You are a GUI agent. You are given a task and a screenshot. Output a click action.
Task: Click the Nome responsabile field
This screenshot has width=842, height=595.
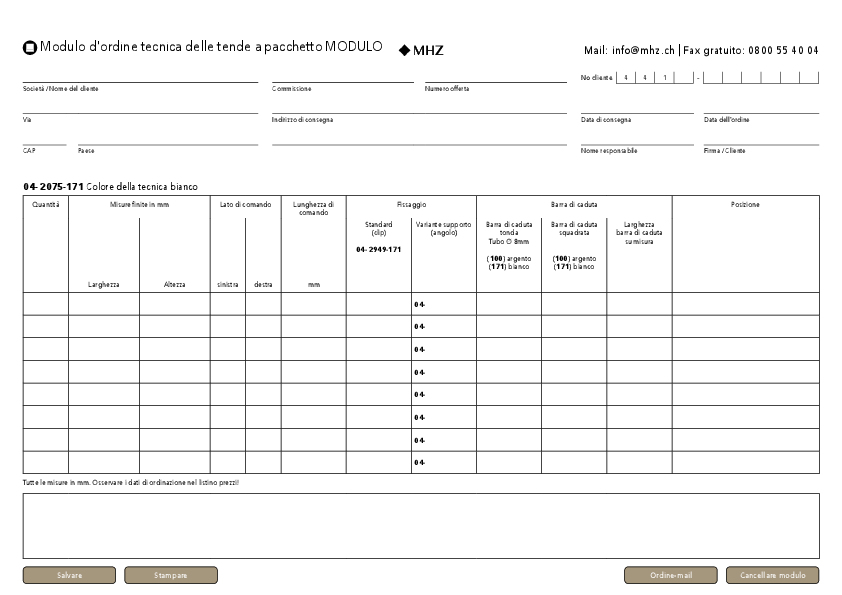pos(637,139)
